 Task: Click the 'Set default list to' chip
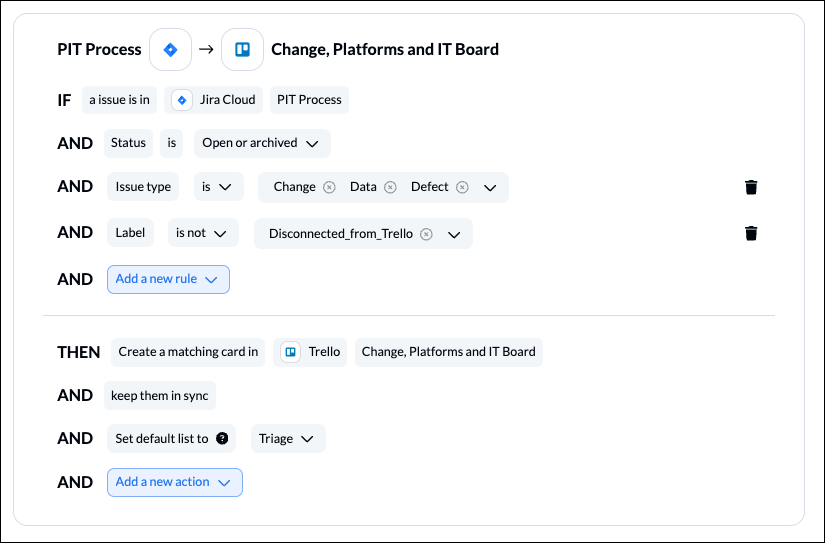[x=172, y=439]
